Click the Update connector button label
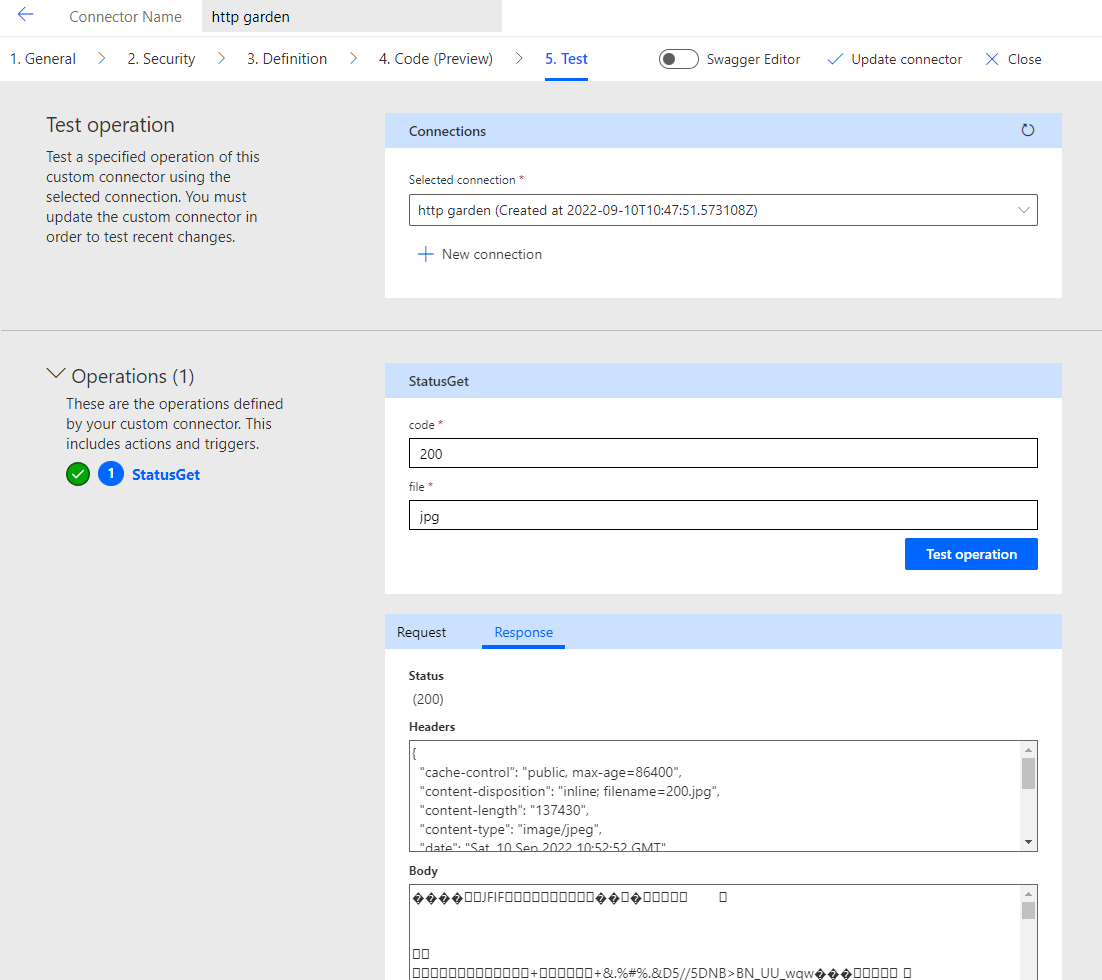Screen dimensions: 1102x980 (907, 59)
